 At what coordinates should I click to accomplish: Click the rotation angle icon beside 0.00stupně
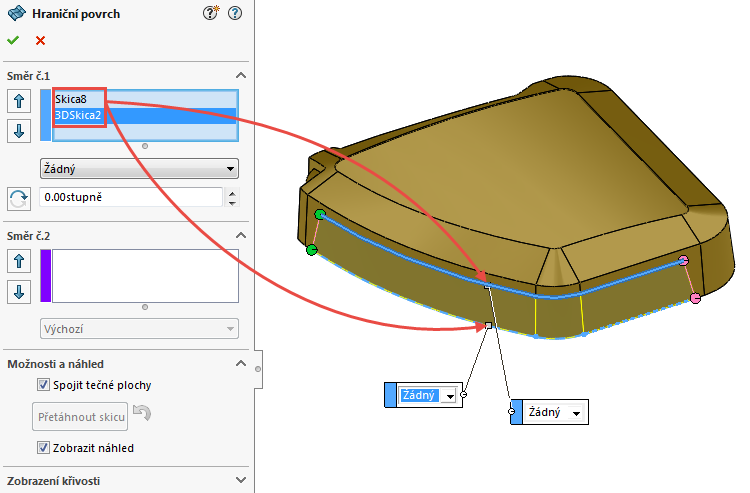[19, 198]
